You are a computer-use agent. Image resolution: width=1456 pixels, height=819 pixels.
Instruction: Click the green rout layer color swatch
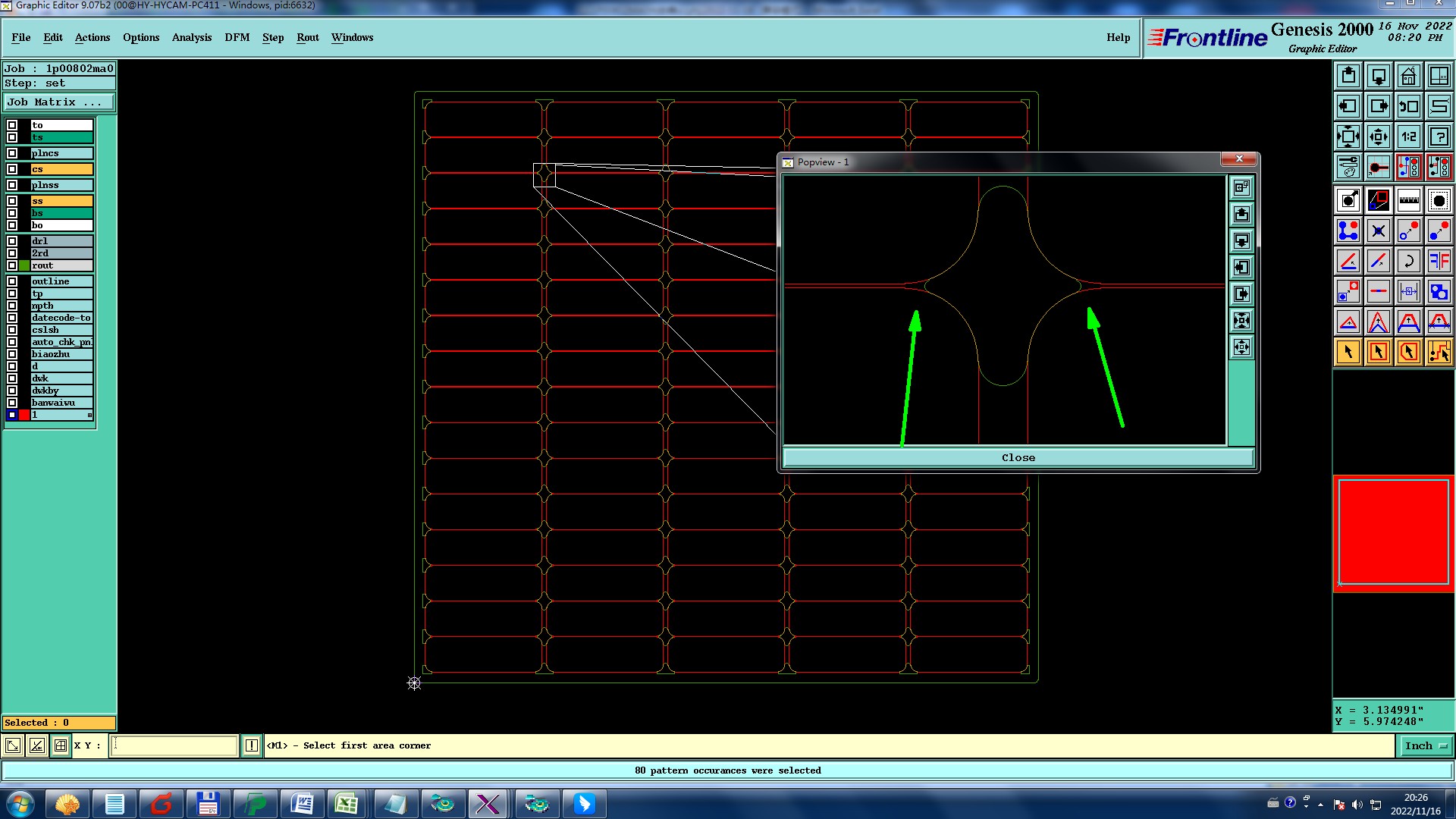click(x=24, y=265)
